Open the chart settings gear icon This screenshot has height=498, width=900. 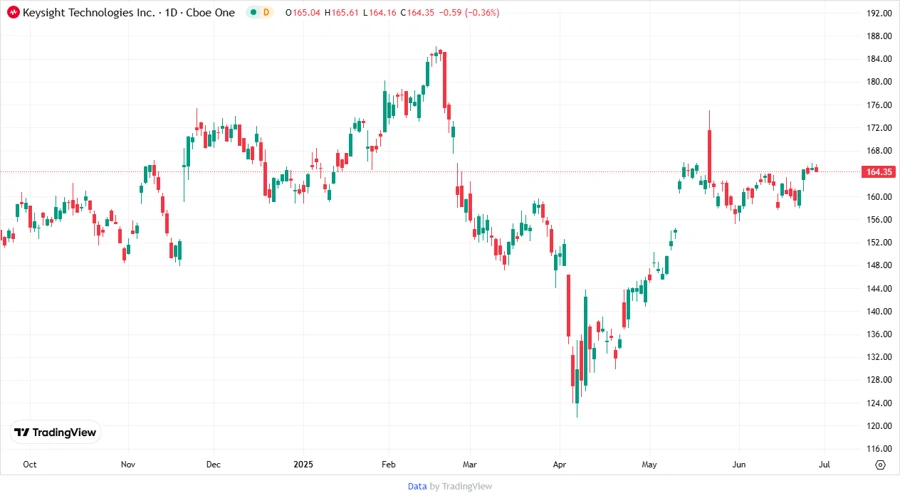pyautogui.click(x=880, y=465)
